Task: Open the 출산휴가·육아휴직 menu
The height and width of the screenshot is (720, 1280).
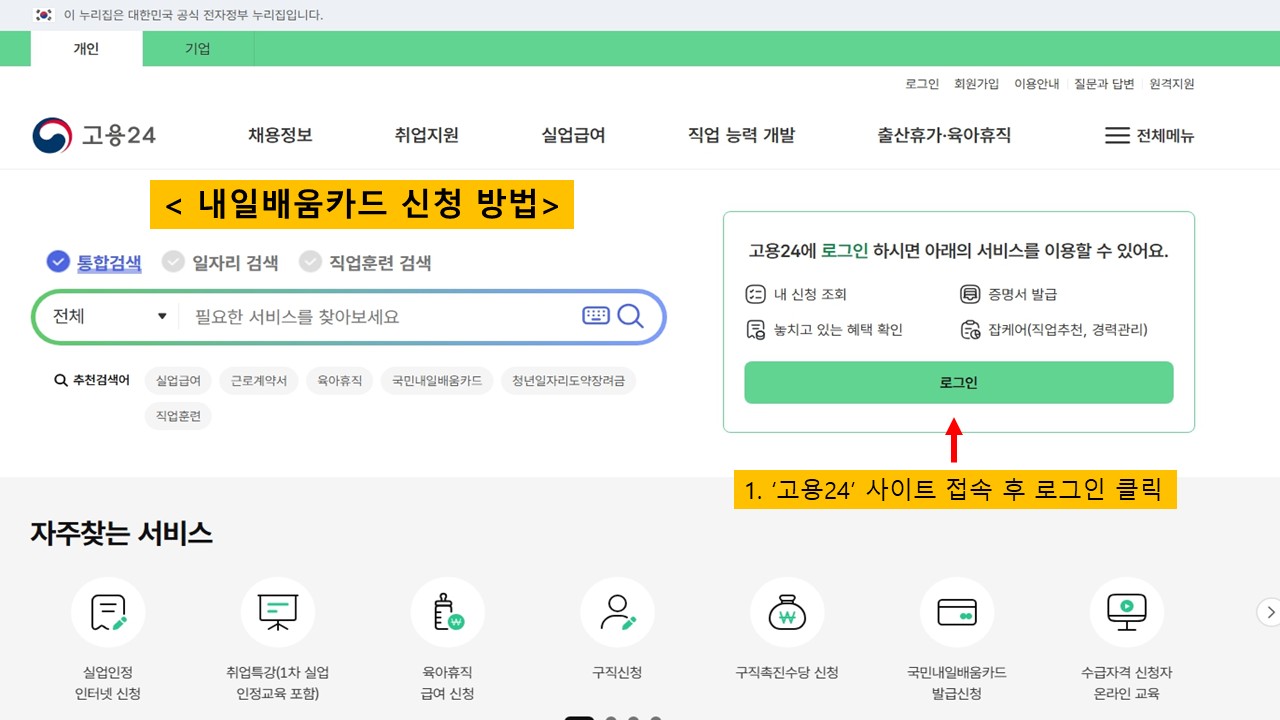Action: (944, 135)
